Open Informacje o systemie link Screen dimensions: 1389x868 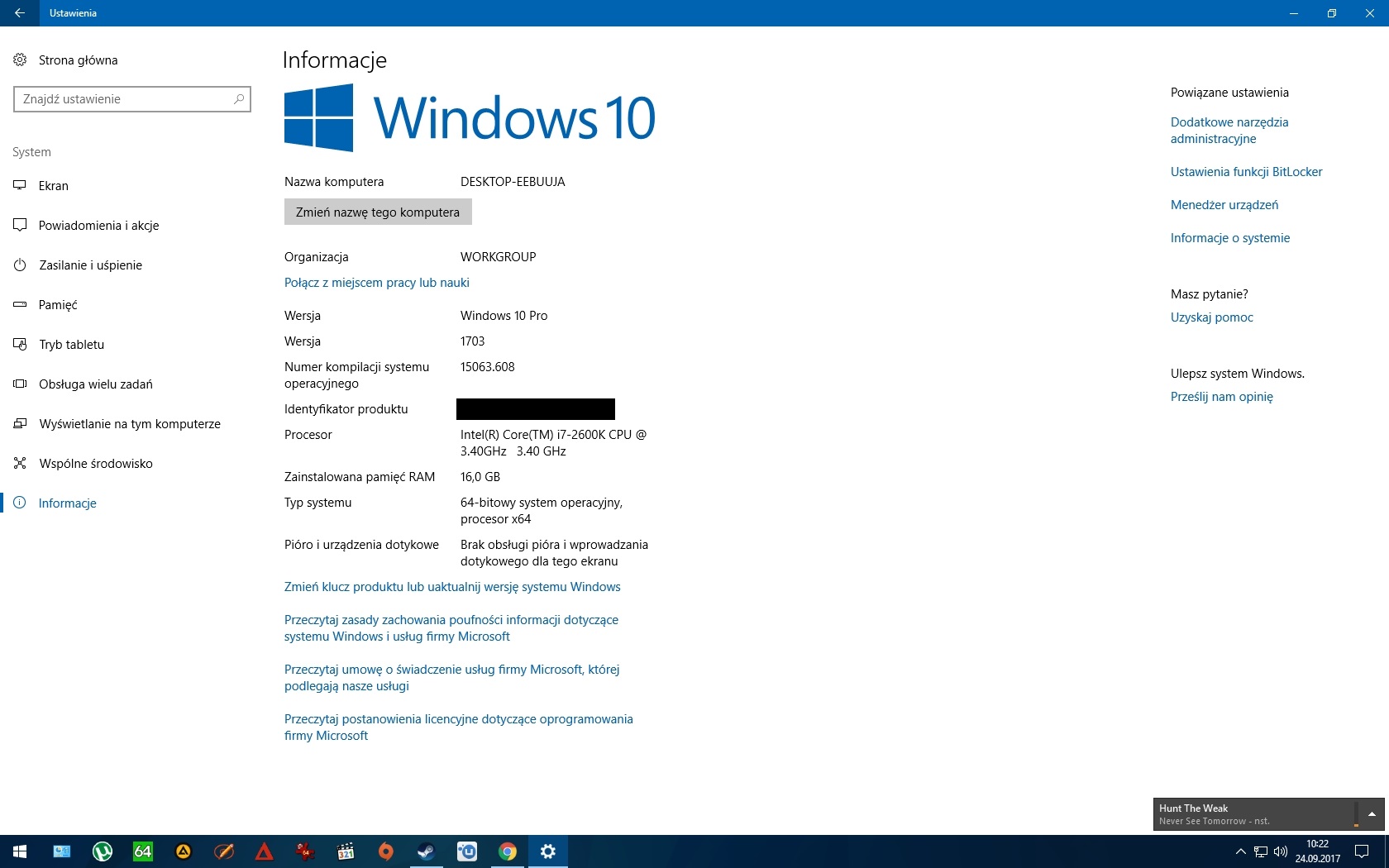point(1230,238)
